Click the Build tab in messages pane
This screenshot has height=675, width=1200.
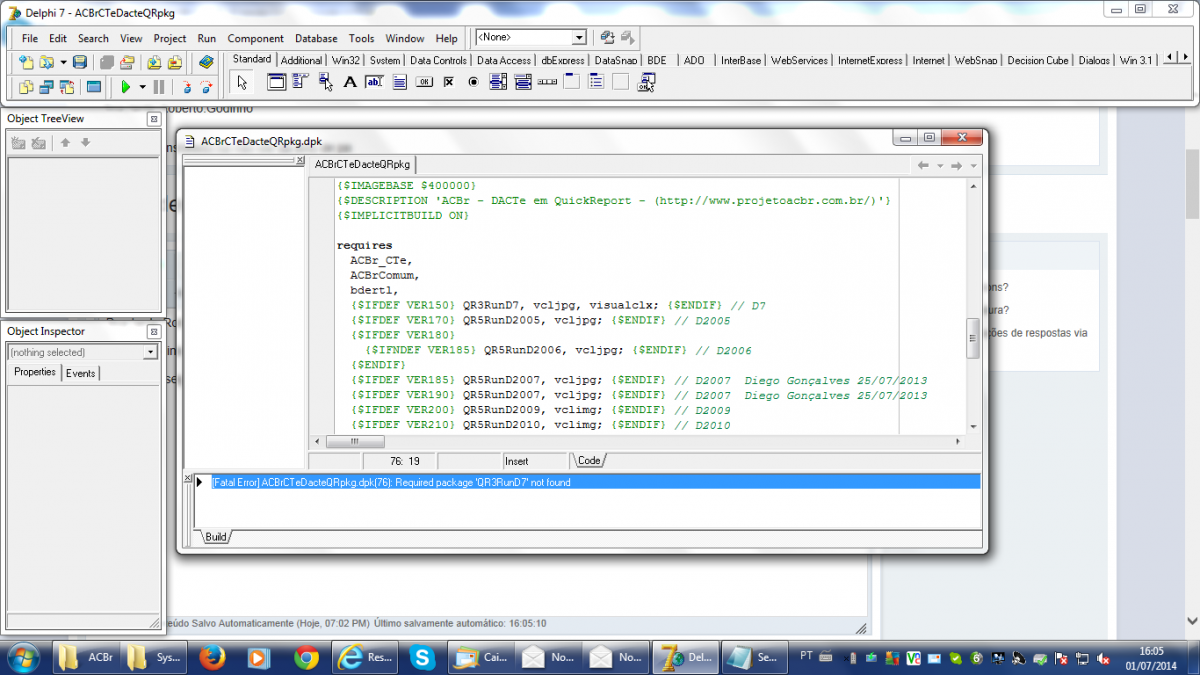(x=215, y=537)
